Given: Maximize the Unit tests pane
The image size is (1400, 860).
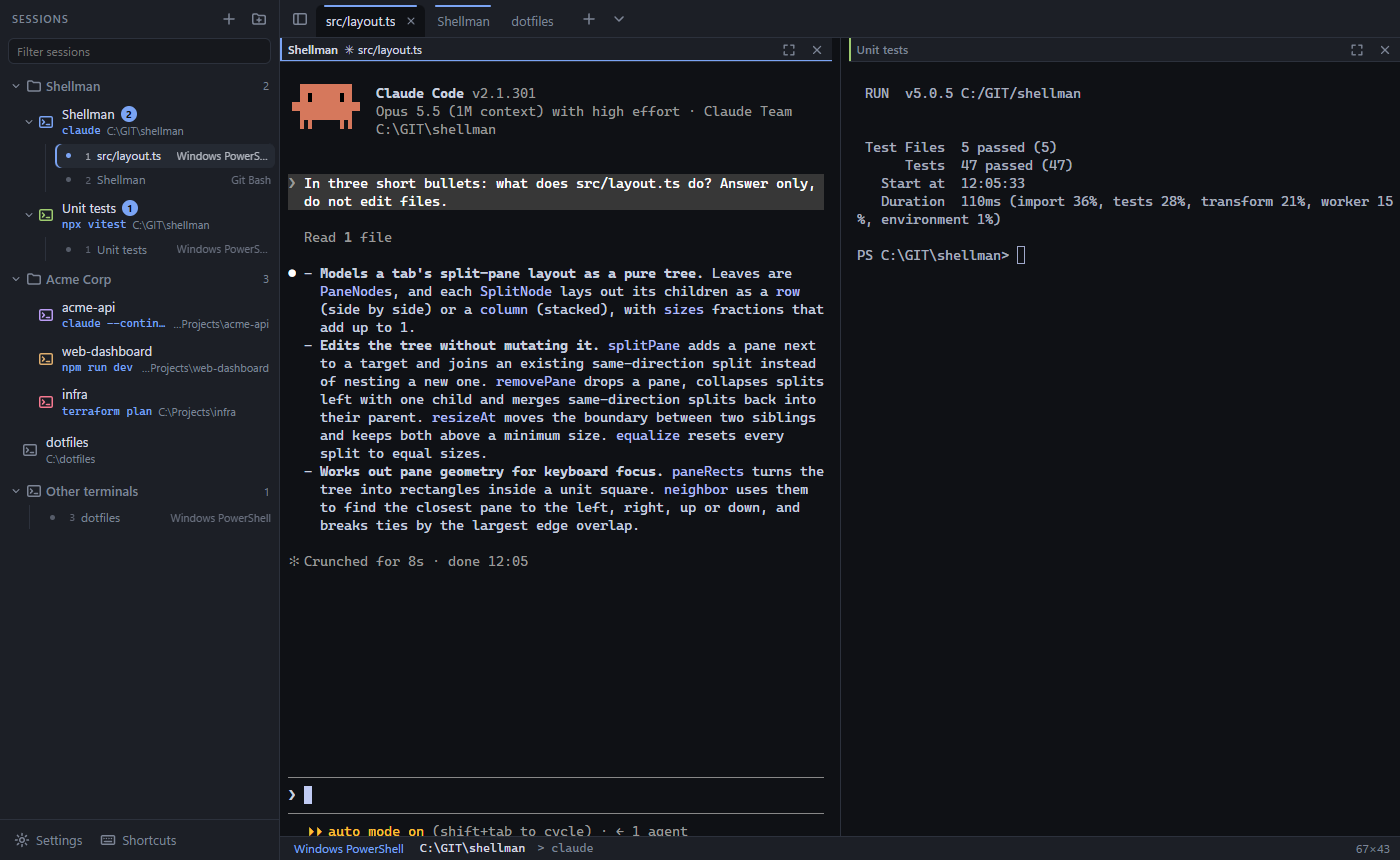Looking at the screenshot, I should click(x=1357, y=50).
